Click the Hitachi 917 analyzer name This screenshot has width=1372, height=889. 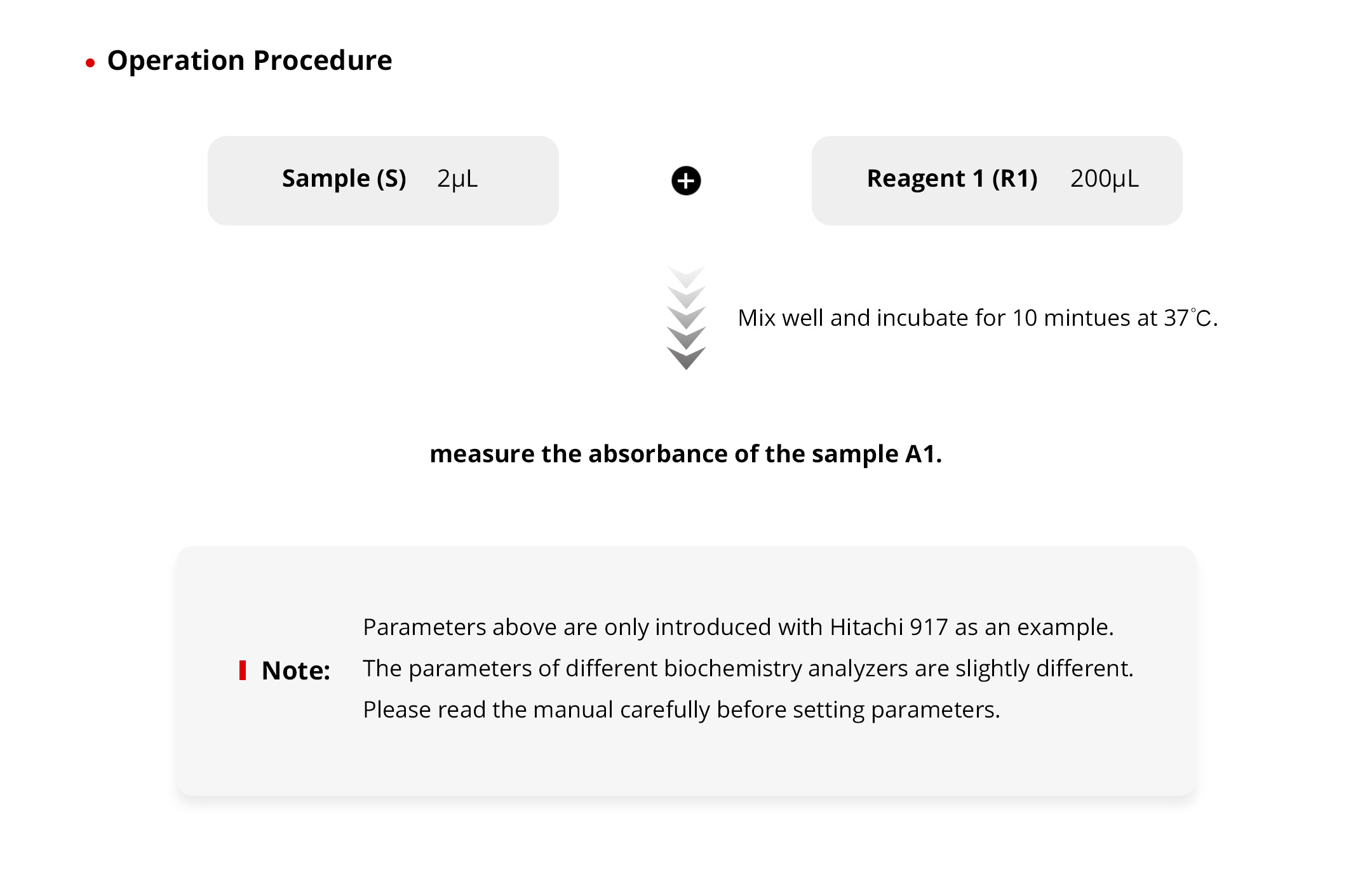pos(889,627)
